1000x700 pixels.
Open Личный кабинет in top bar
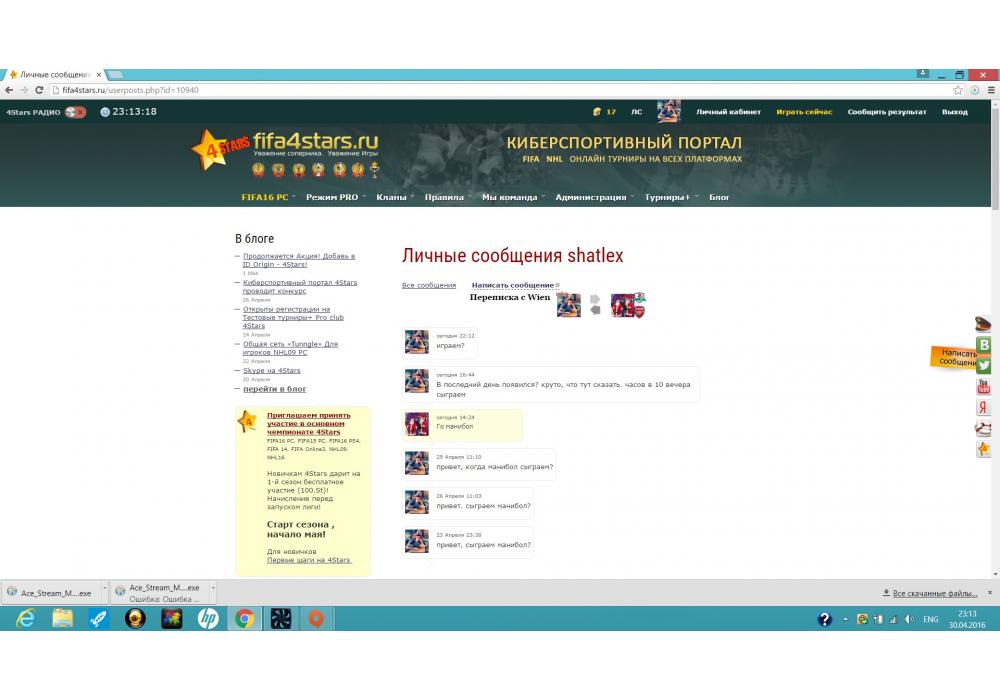coord(728,112)
